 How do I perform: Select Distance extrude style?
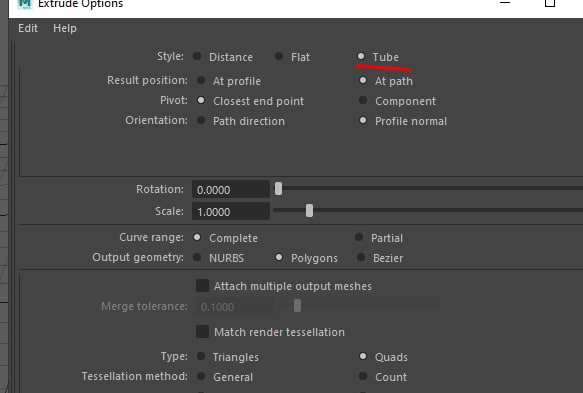click(x=197, y=57)
